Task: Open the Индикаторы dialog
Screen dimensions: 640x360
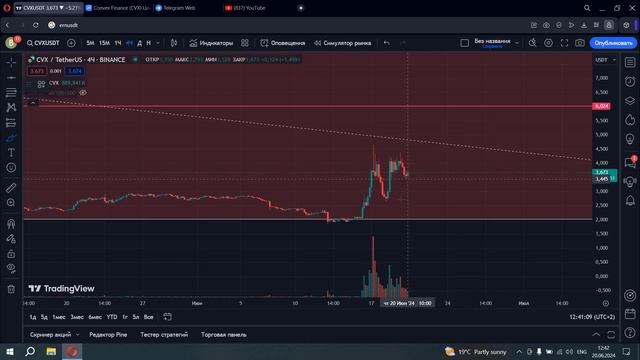Action: pos(211,43)
